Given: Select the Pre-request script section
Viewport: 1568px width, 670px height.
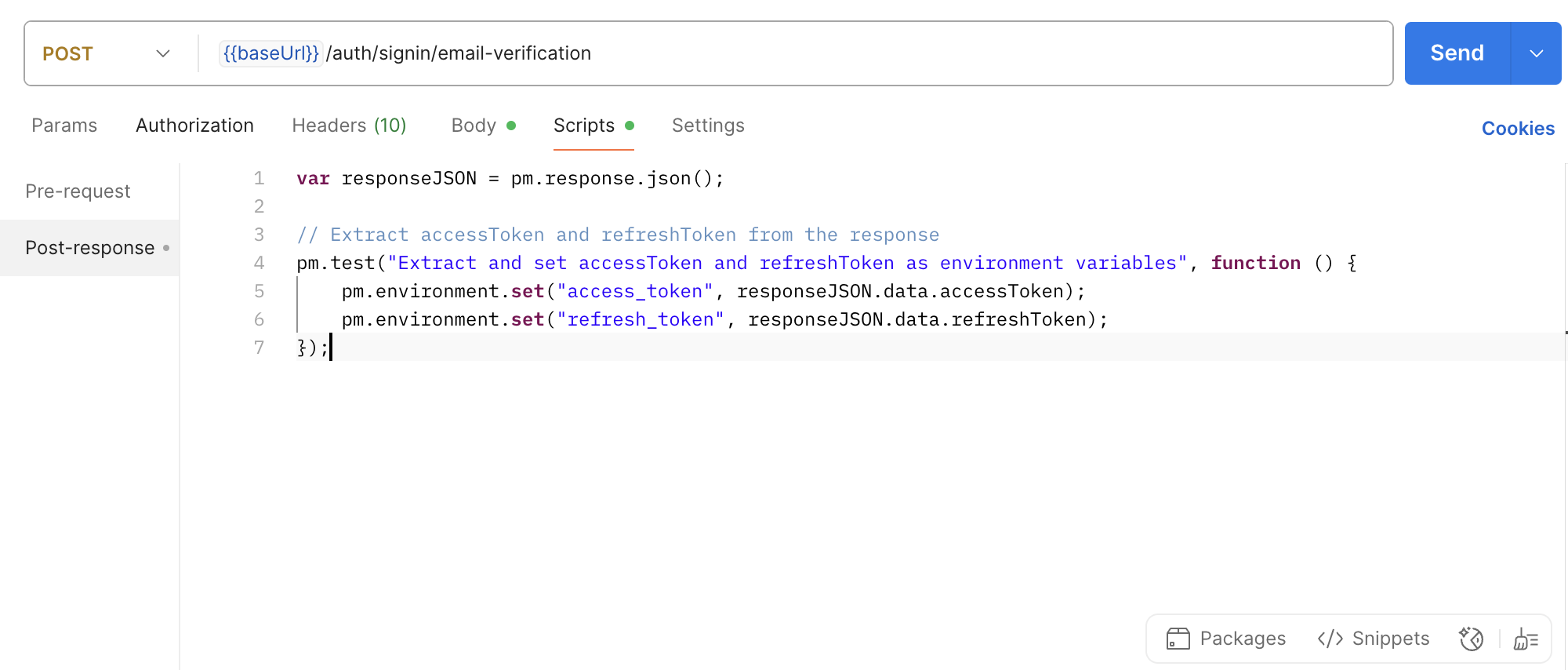Looking at the screenshot, I should coord(78,191).
